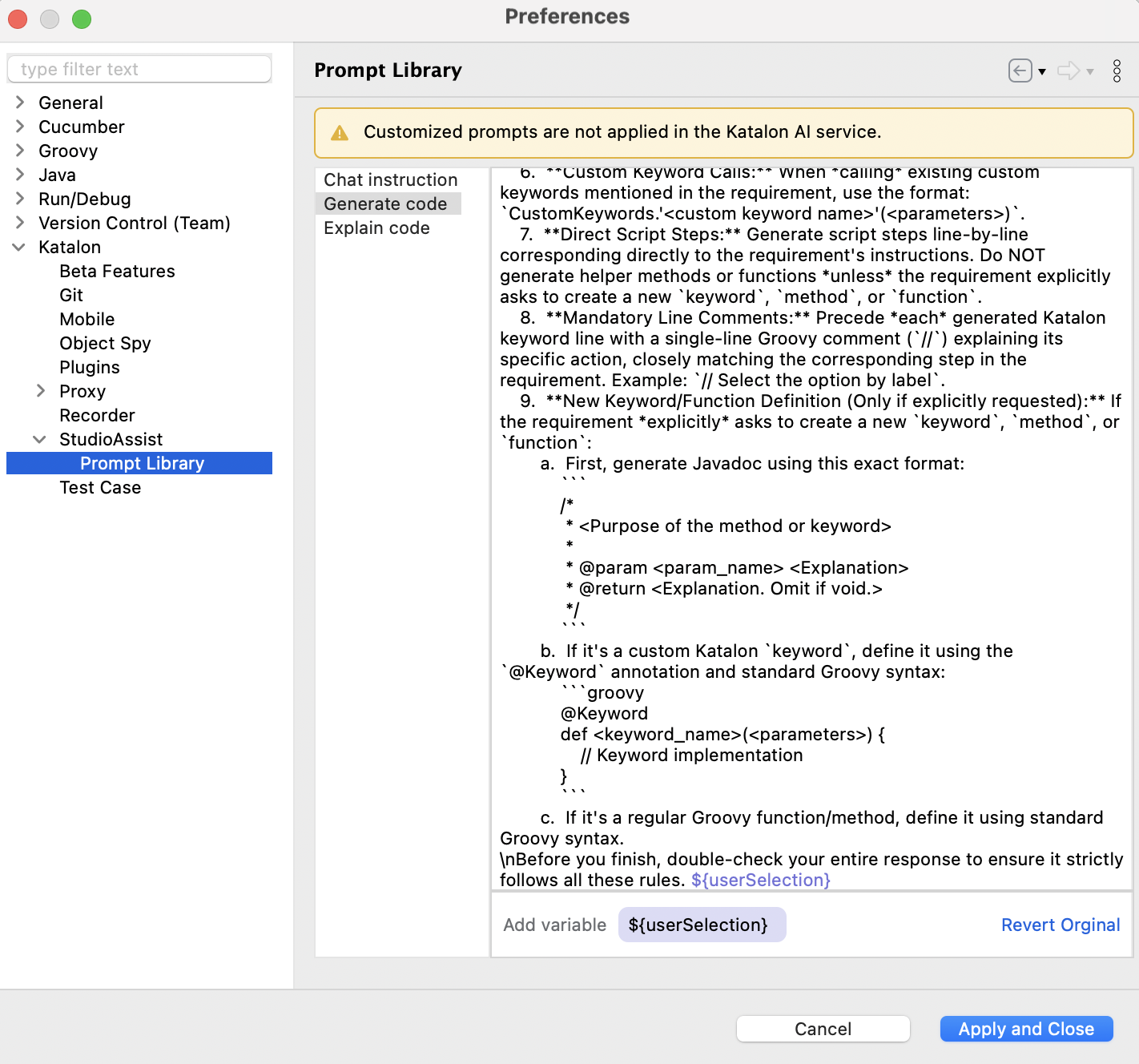1139x1064 pixels.
Task: Click the Cancel button
Action: 823,1029
